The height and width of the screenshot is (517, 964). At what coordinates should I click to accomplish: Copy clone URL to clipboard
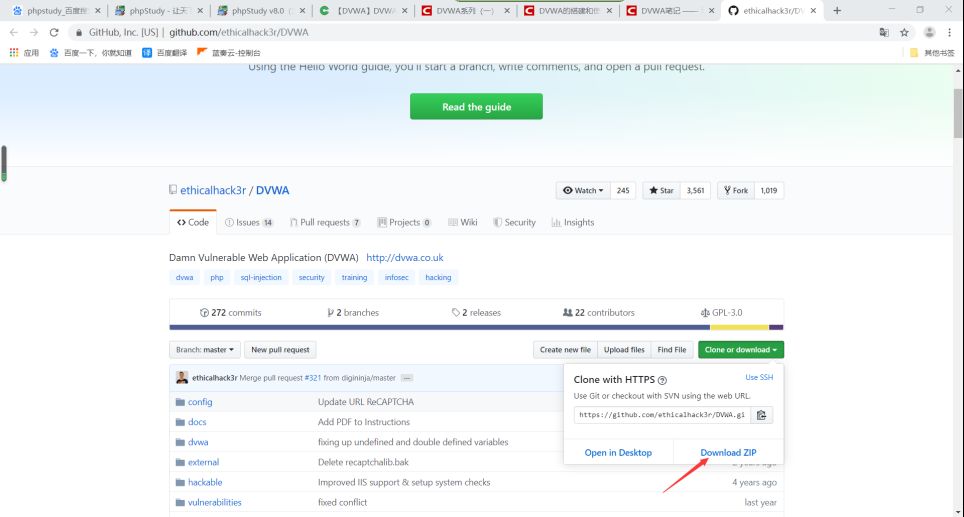[761, 415]
